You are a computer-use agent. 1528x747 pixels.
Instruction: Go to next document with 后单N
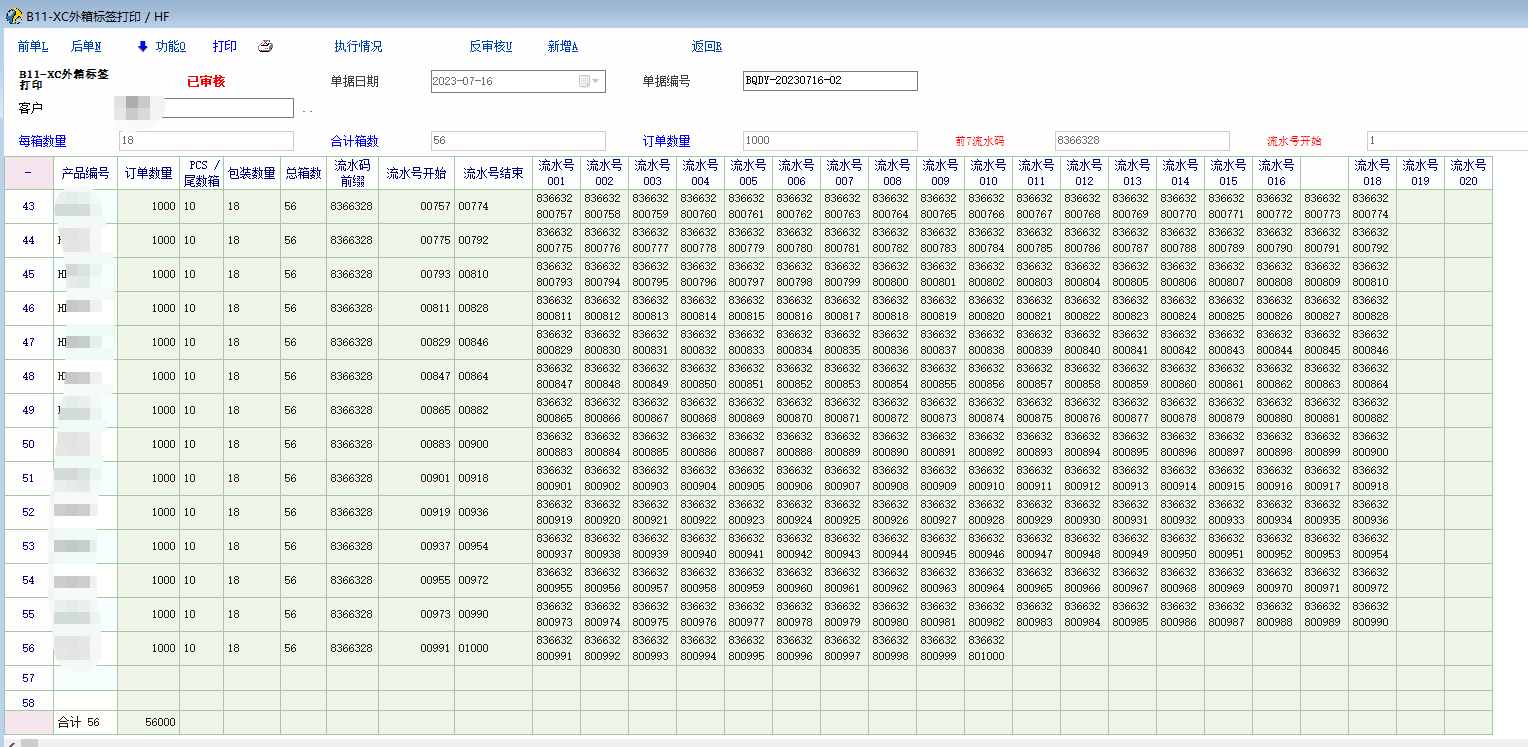coord(86,47)
